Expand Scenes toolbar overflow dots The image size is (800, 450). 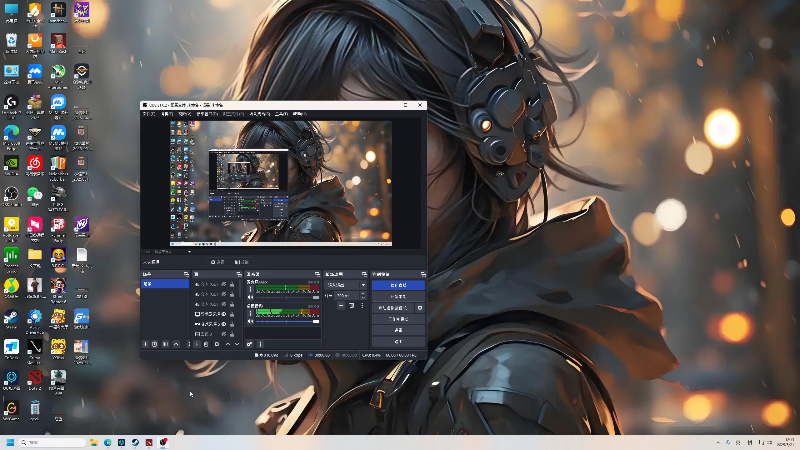click(189, 344)
